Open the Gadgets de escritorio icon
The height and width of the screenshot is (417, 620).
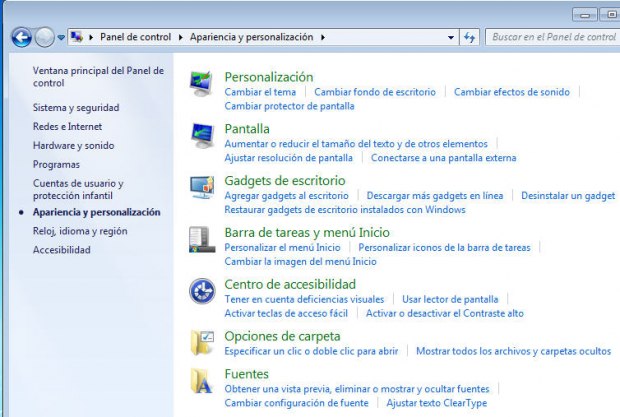(202, 187)
